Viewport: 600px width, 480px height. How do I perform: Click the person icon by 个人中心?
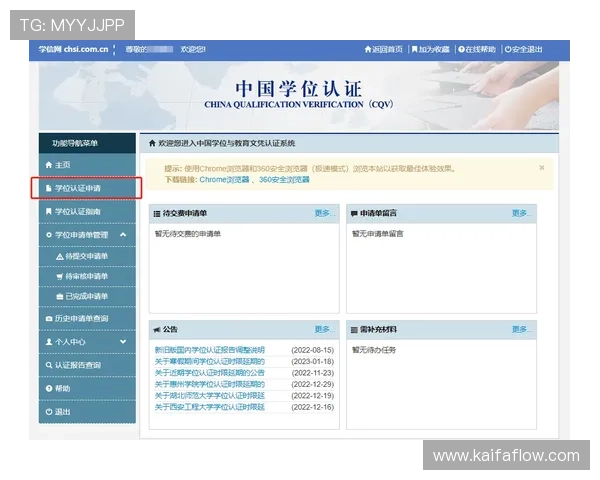[x=49, y=342]
